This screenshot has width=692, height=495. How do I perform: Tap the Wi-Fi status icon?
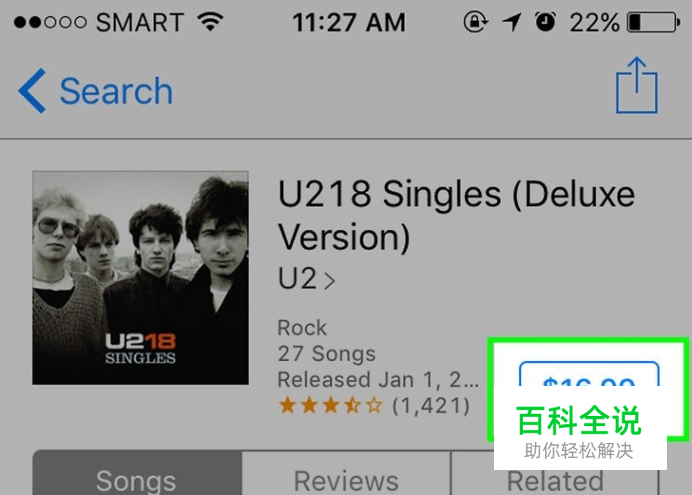tap(211, 22)
